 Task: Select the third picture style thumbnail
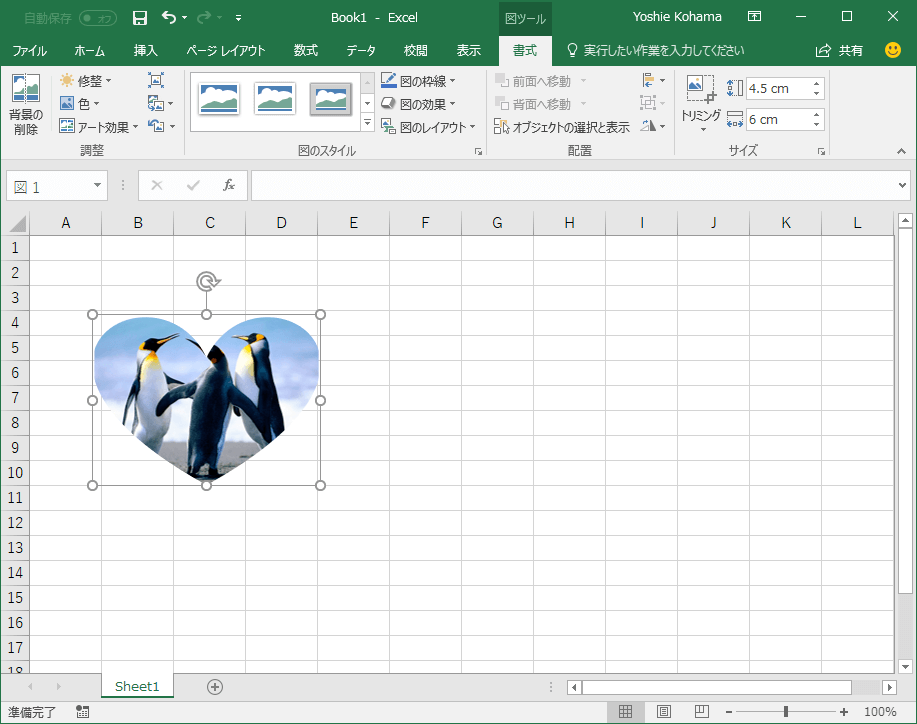331,98
